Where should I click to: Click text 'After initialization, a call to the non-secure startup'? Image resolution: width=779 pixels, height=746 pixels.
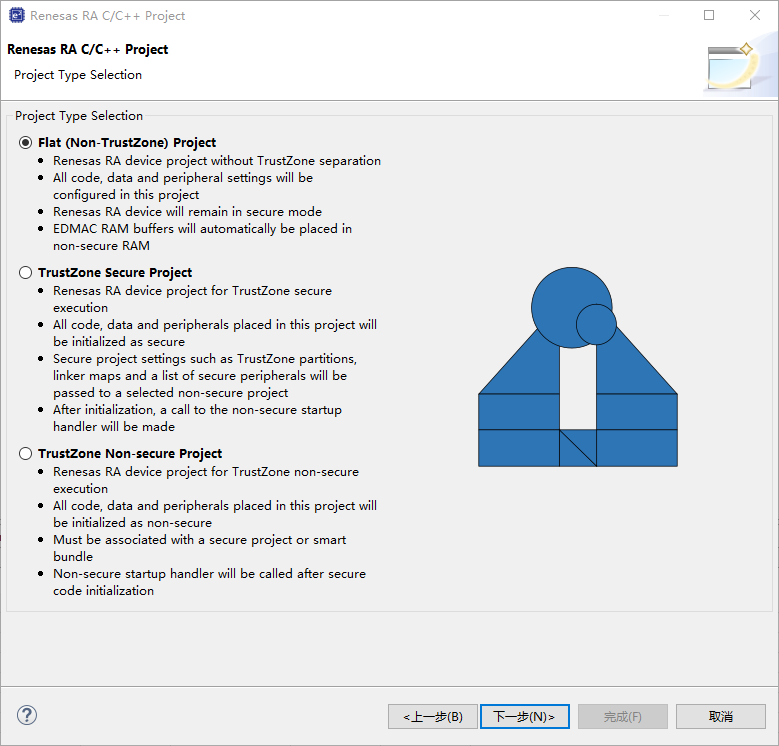tap(197, 410)
